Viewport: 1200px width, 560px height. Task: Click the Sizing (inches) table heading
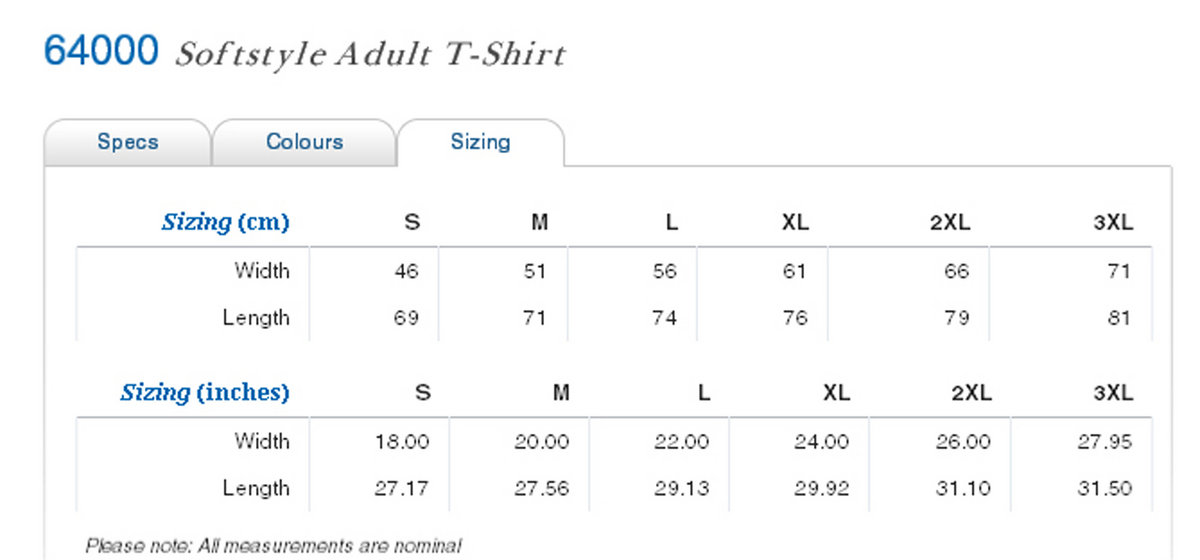coord(205,392)
